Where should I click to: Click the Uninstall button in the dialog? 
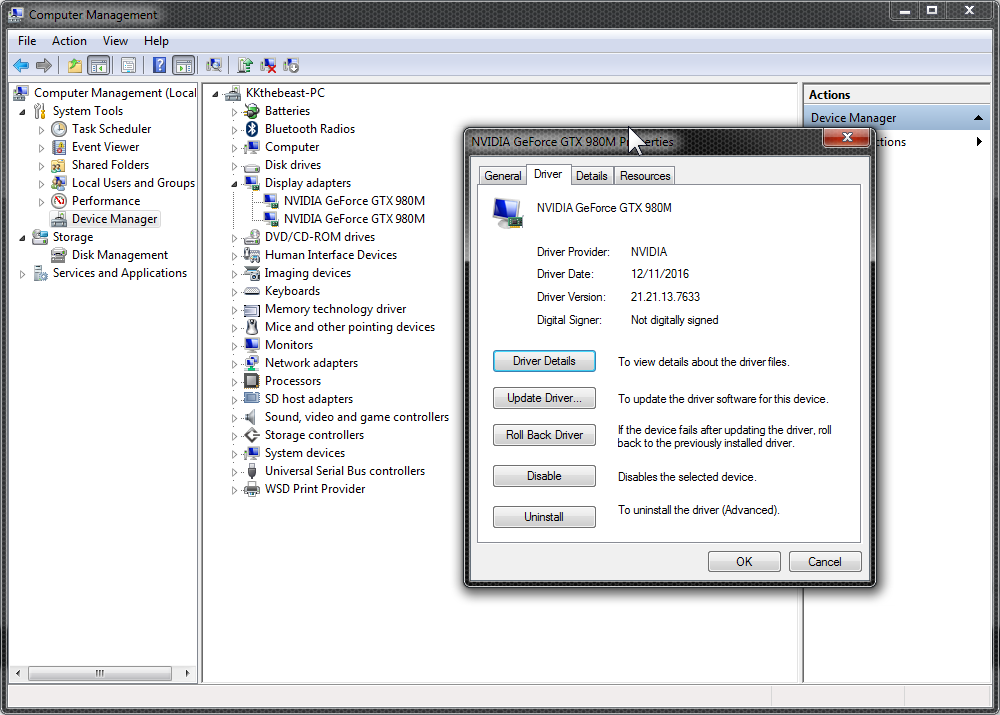pyautogui.click(x=544, y=517)
